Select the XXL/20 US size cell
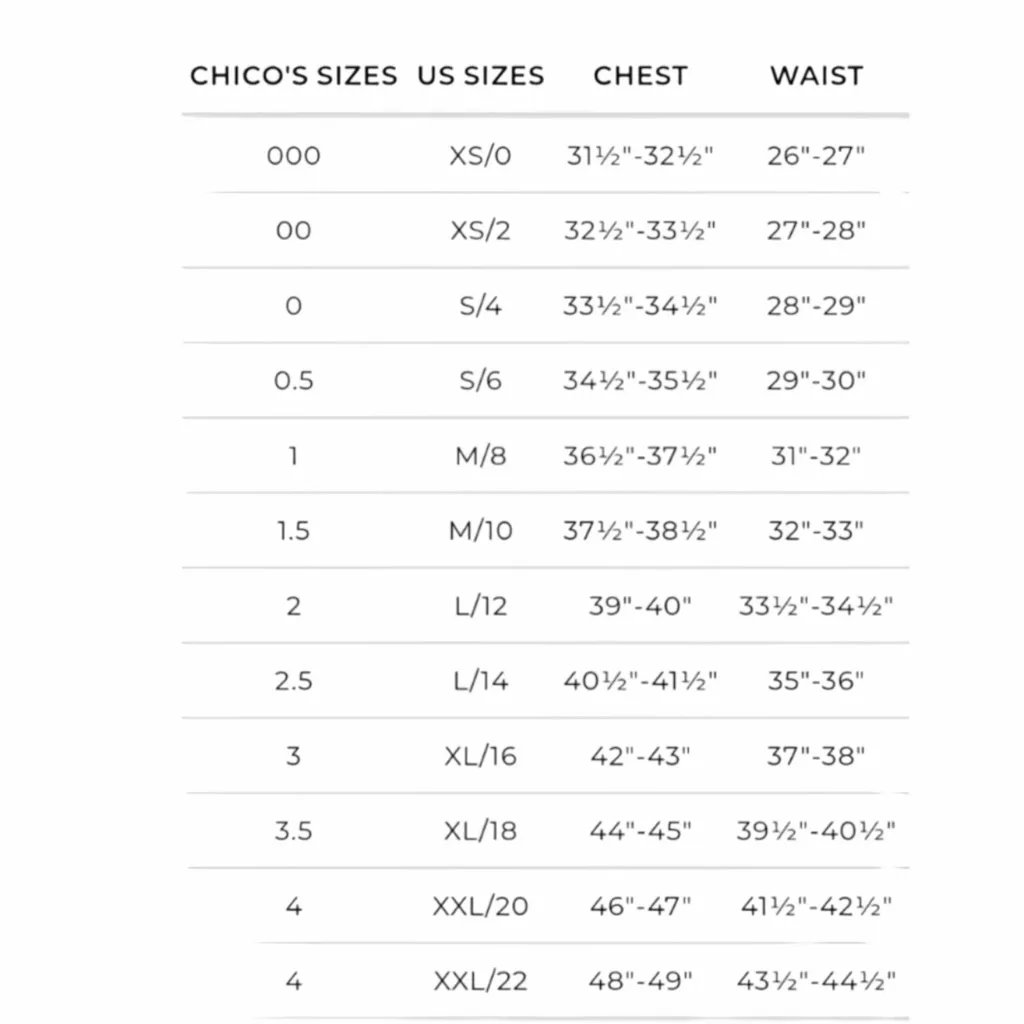This screenshot has height=1024, width=1024. pyautogui.click(x=480, y=906)
